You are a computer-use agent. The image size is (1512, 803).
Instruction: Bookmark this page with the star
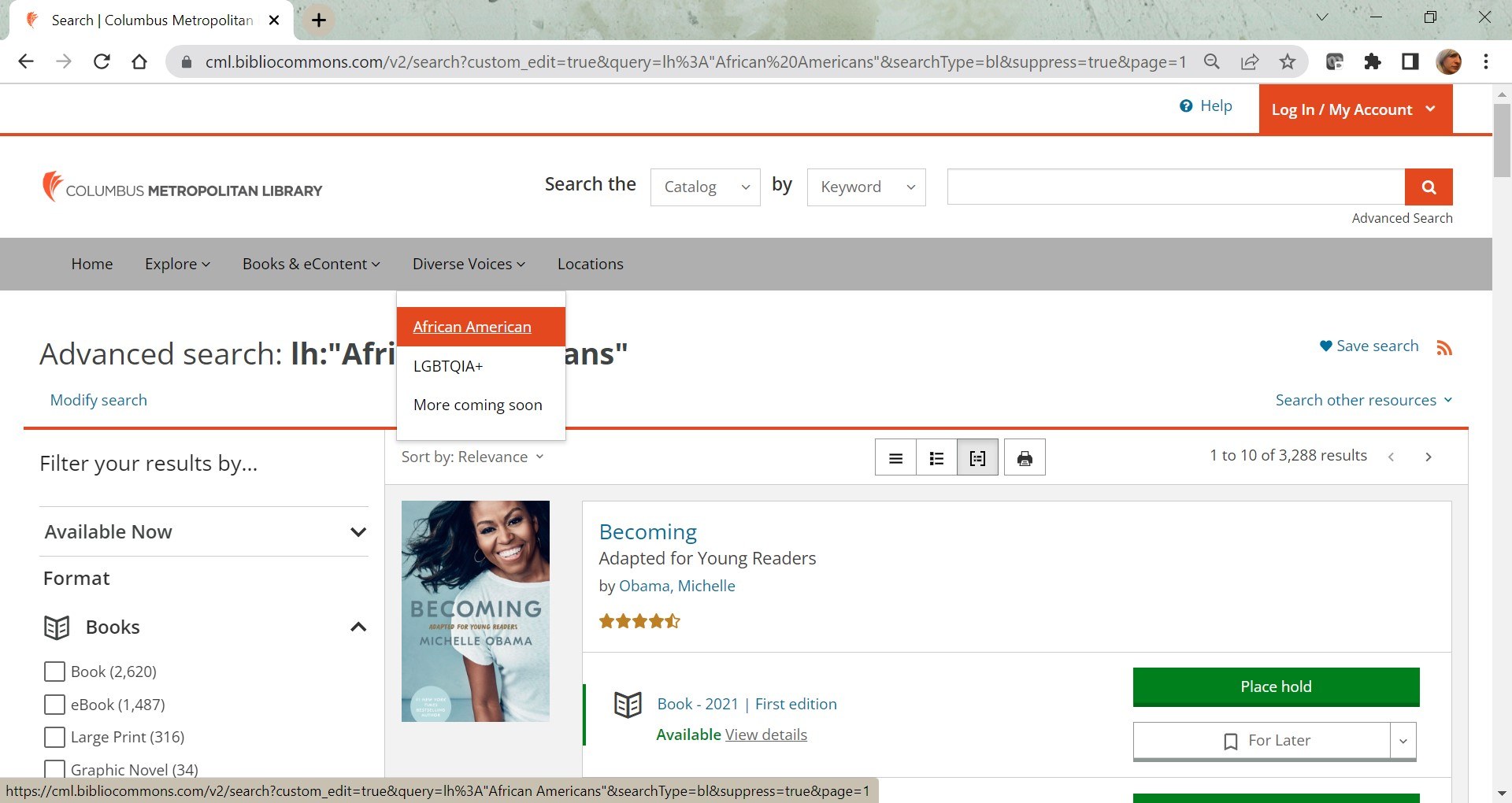[x=1288, y=61]
